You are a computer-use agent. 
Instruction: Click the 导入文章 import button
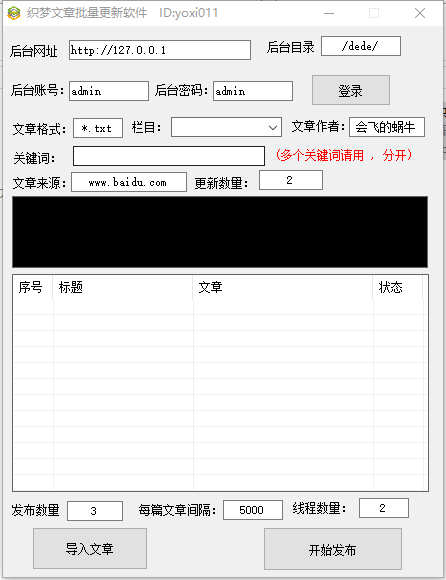[90, 549]
